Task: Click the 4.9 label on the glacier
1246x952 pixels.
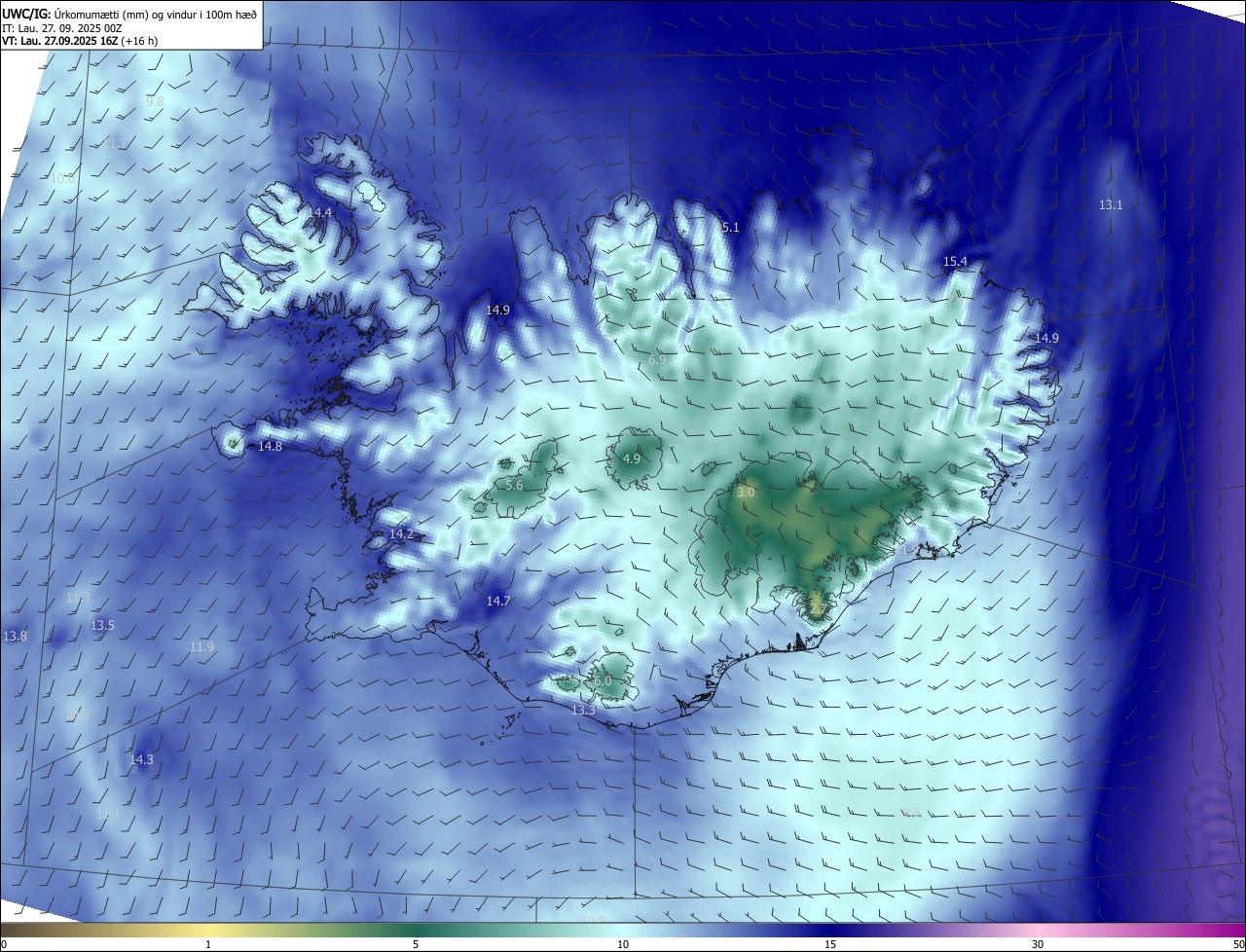Action: click(632, 458)
